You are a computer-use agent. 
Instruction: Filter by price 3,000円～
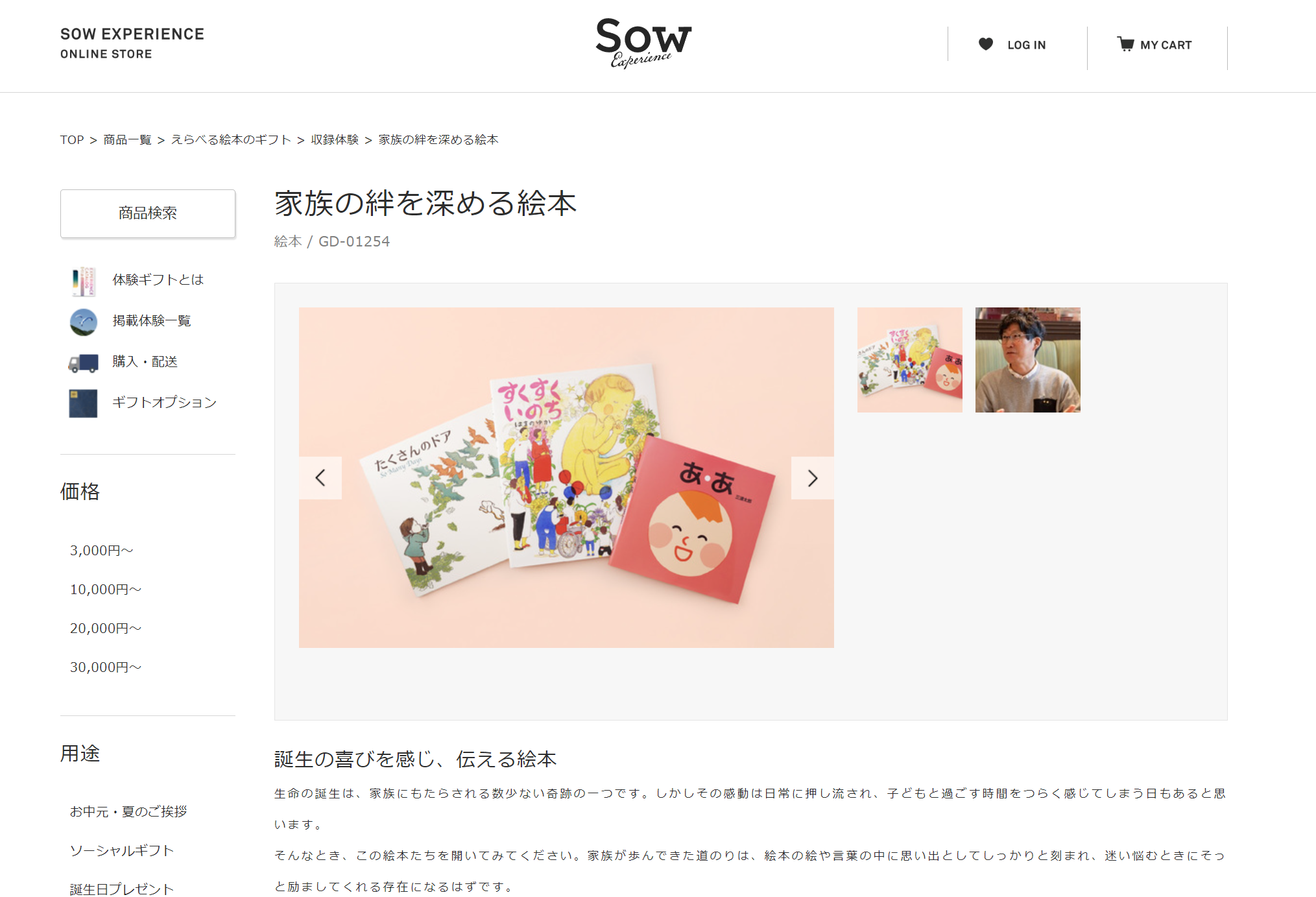[102, 551]
